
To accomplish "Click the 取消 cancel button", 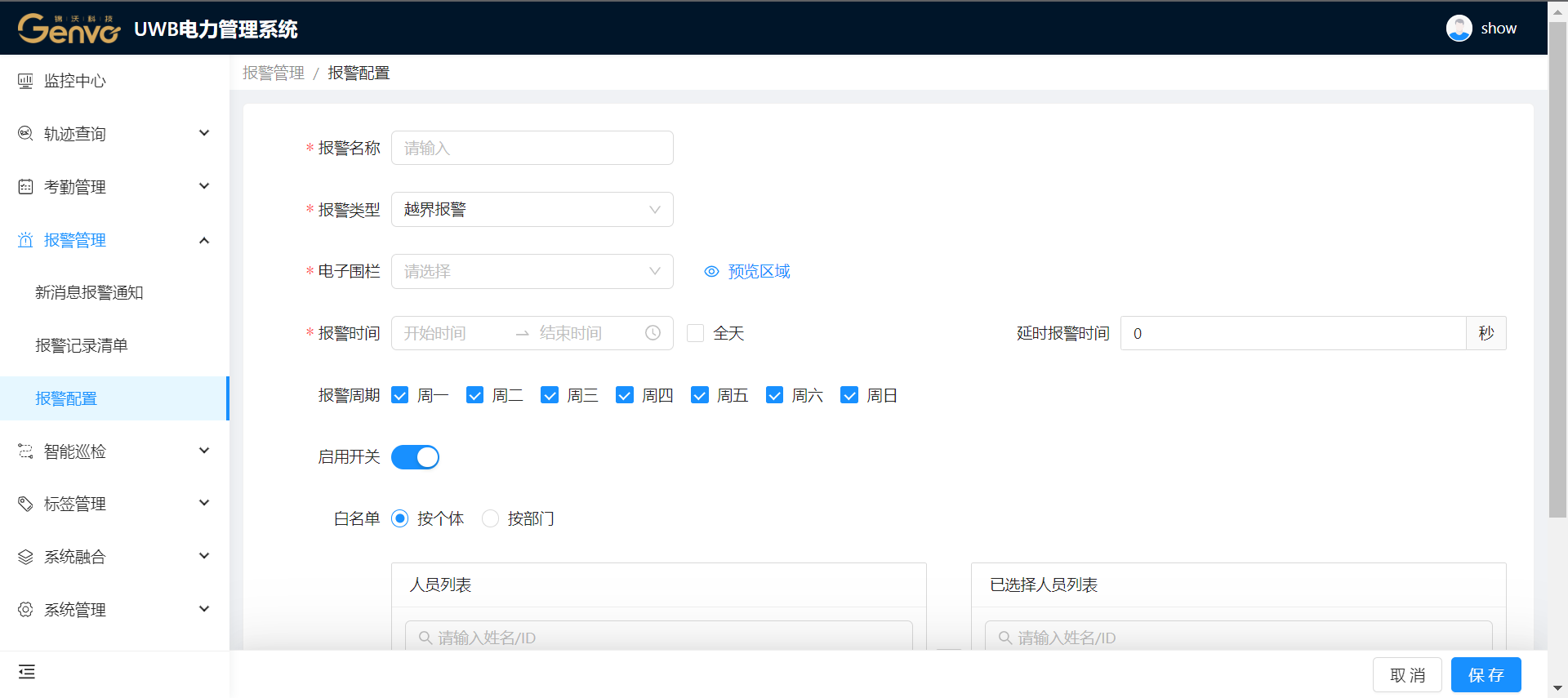I will pos(1407,675).
